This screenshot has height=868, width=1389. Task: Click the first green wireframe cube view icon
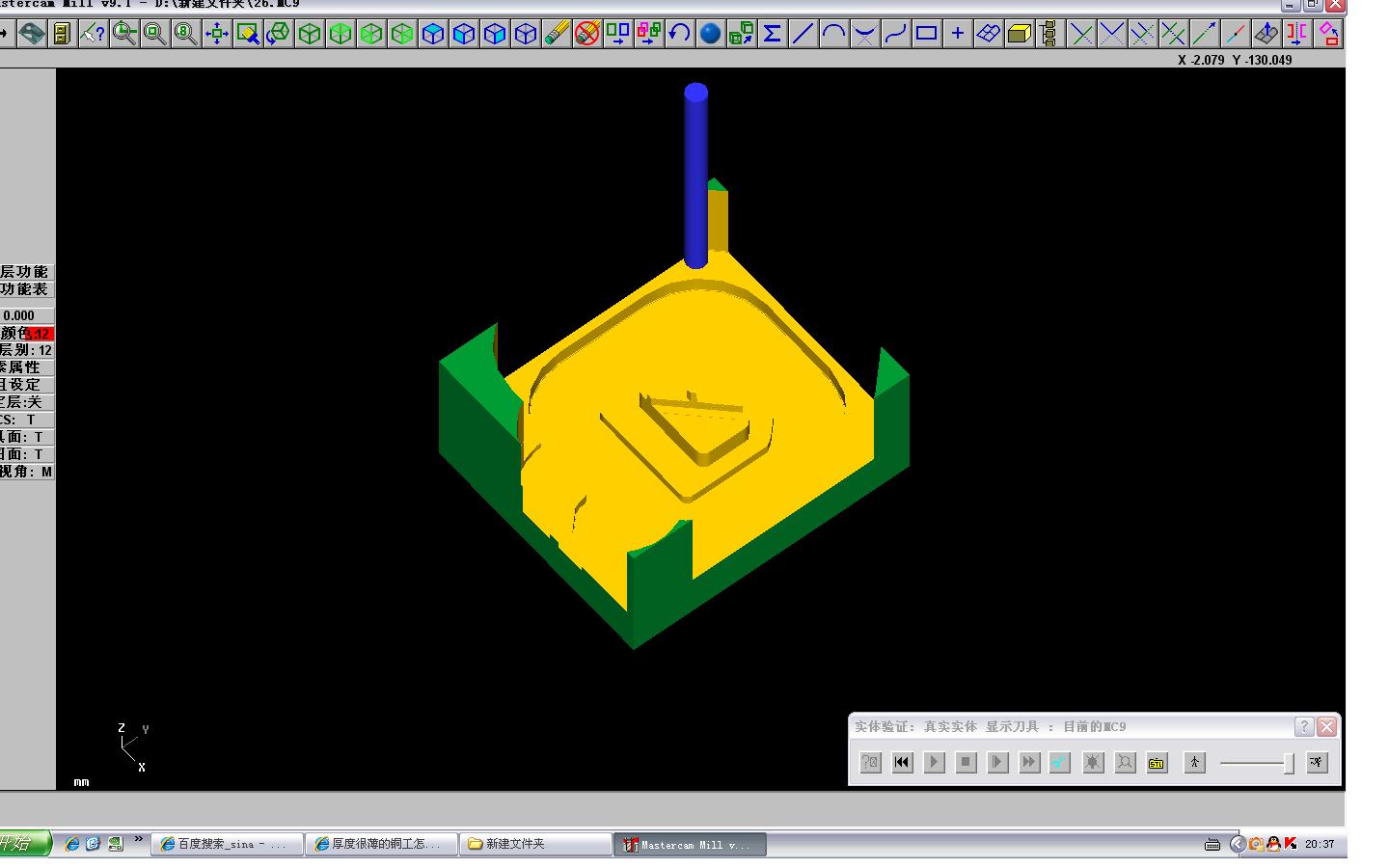coord(310,34)
